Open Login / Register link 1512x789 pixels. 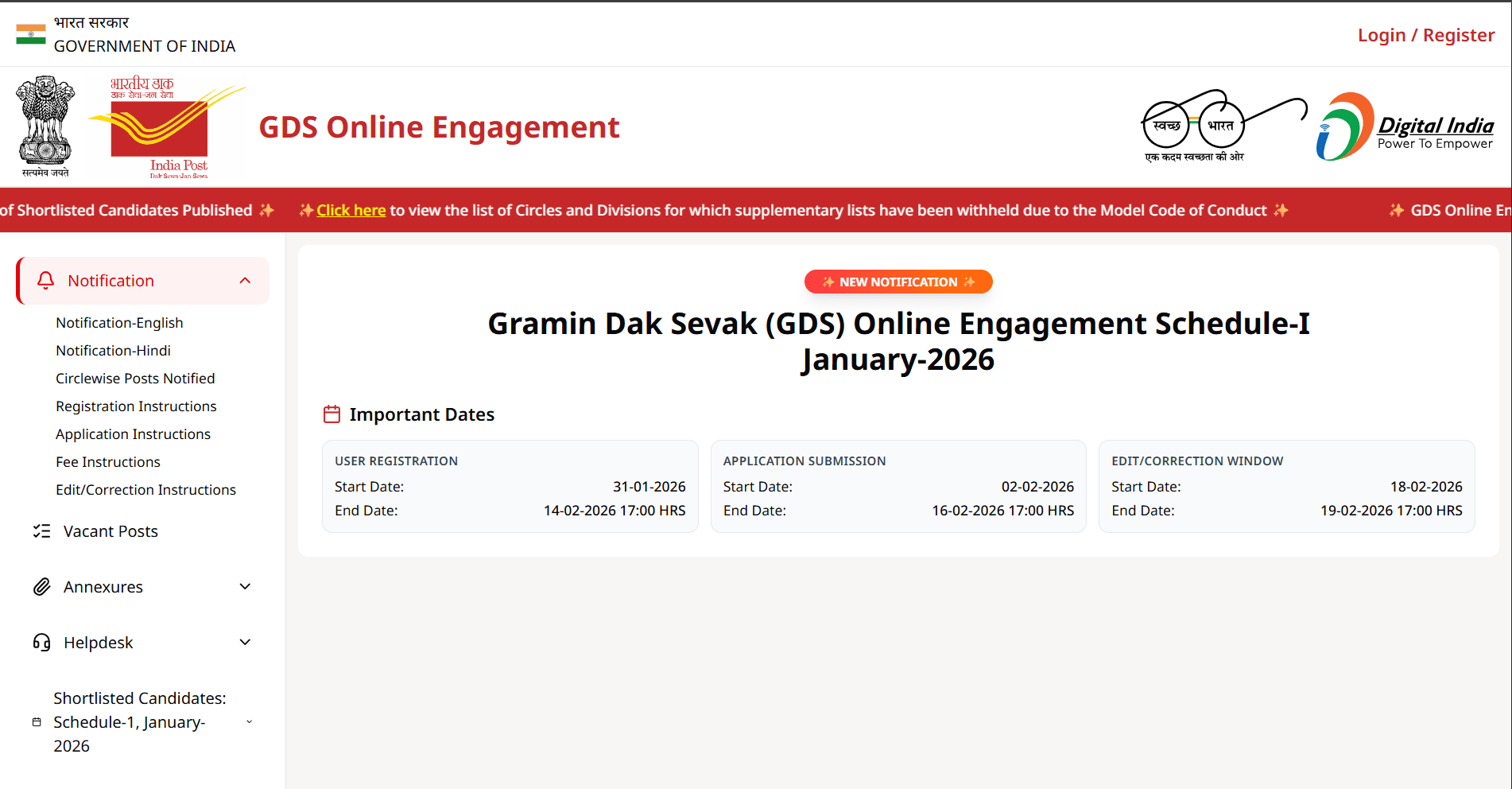(1425, 35)
